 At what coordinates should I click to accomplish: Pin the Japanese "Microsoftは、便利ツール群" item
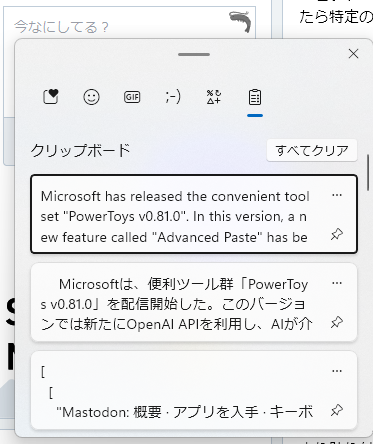[x=337, y=322]
